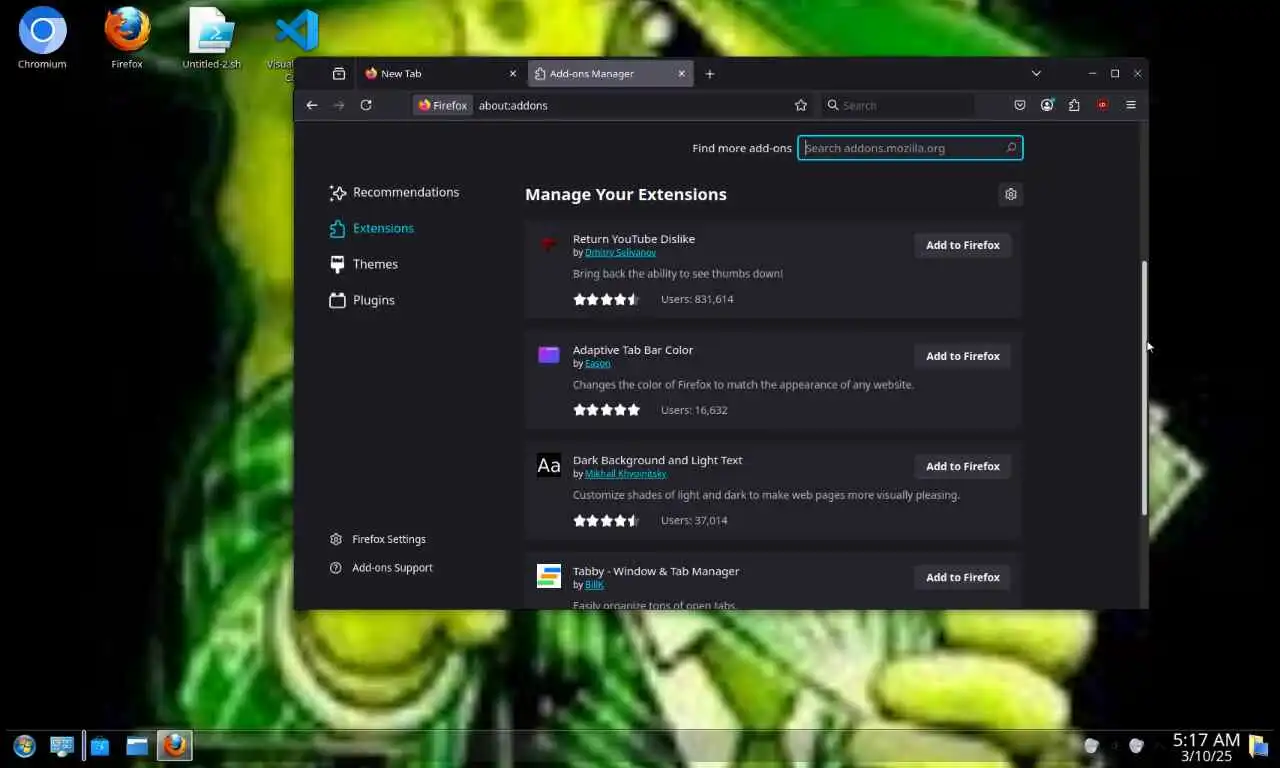Select Extensions in the sidebar
Viewport: 1280px width, 768px height.
[371, 228]
